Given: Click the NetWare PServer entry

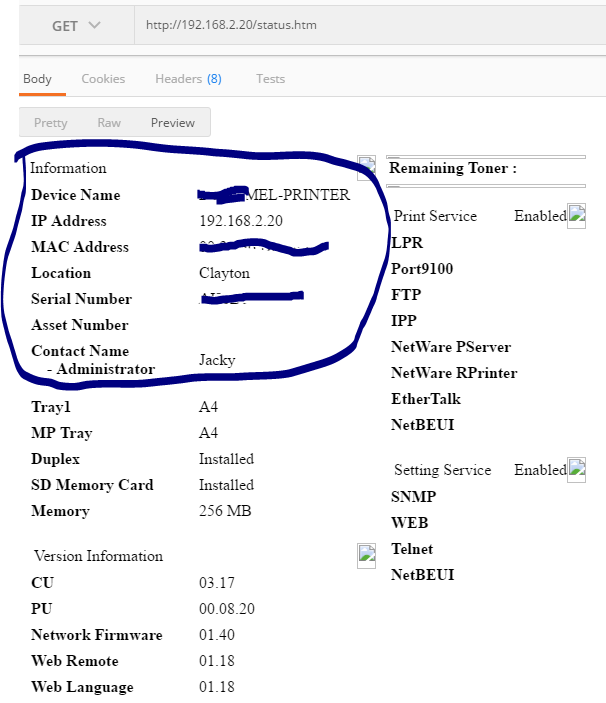Looking at the screenshot, I should coord(451,347).
